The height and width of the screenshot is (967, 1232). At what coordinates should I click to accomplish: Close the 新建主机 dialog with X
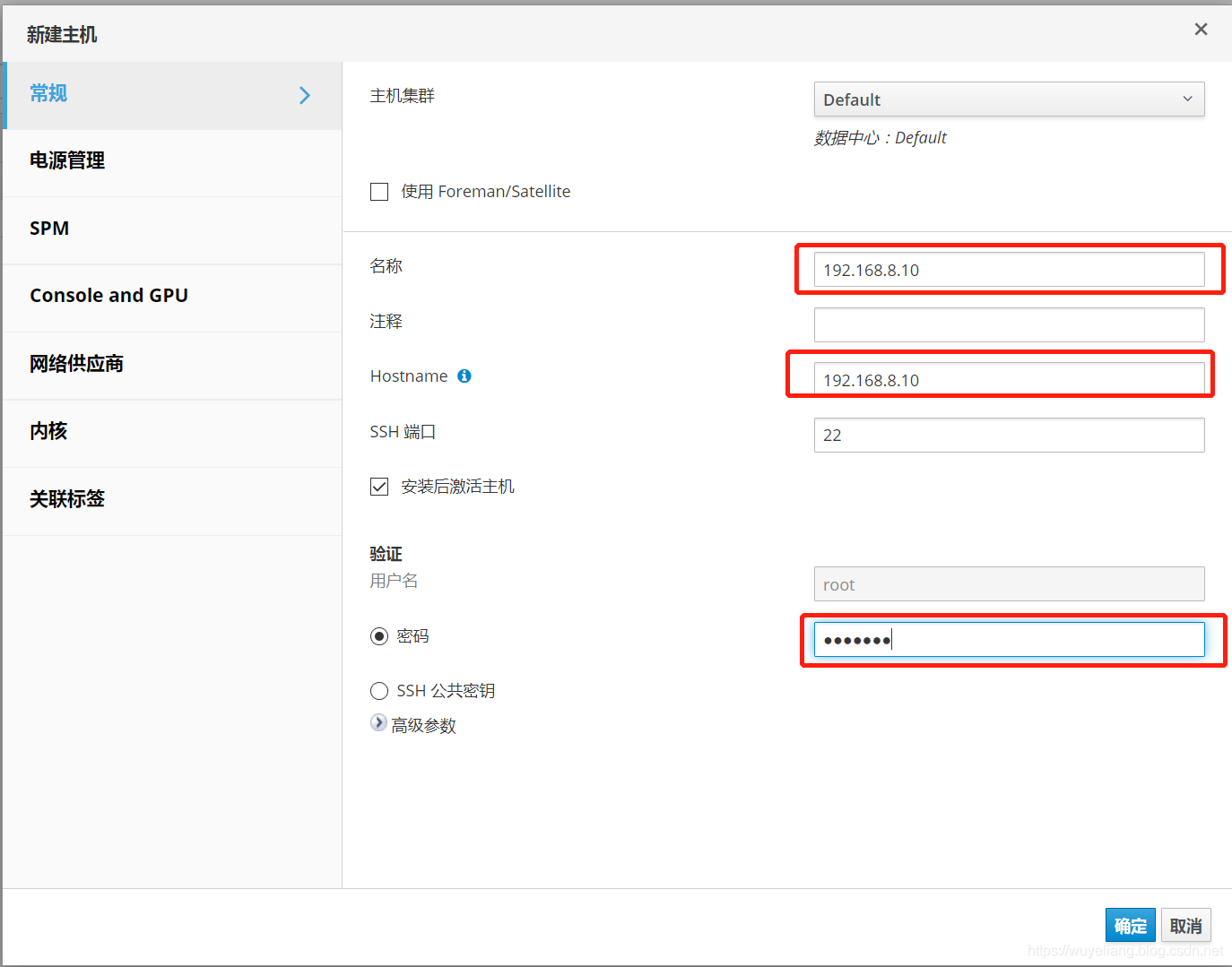click(1201, 30)
